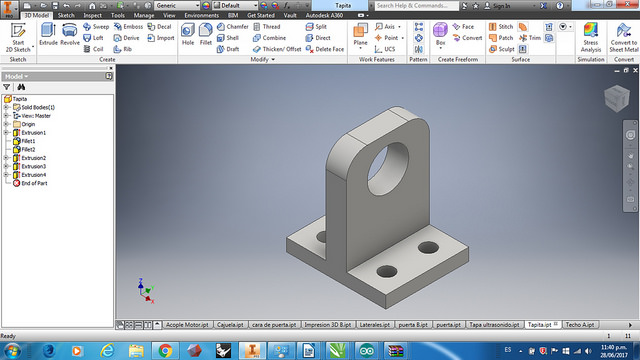The height and width of the screenshot is (360, 640).
Task: Expand Solid Bodies(1) node
Action: pos(6,107)
